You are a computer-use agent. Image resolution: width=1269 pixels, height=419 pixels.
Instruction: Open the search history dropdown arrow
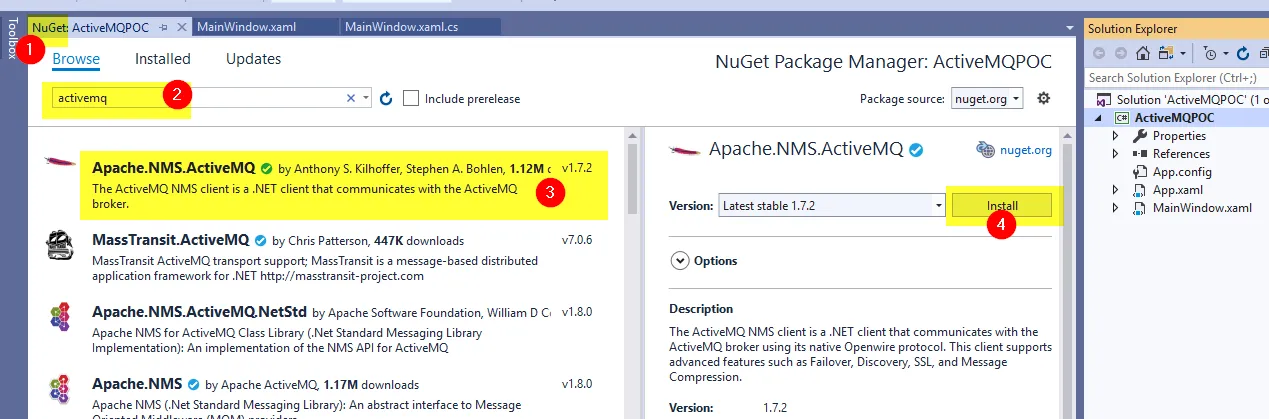(366, 98)
